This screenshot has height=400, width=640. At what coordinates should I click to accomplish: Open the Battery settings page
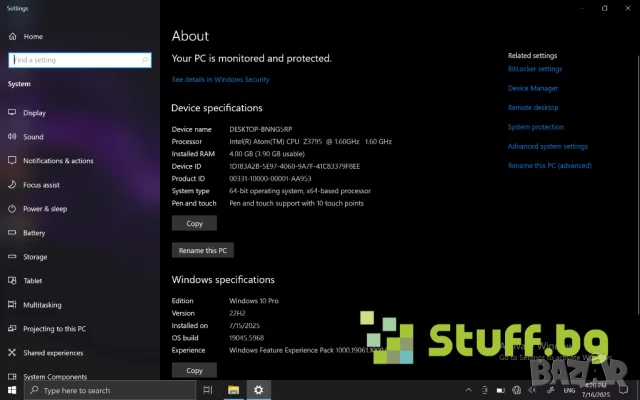click(34, 233)
